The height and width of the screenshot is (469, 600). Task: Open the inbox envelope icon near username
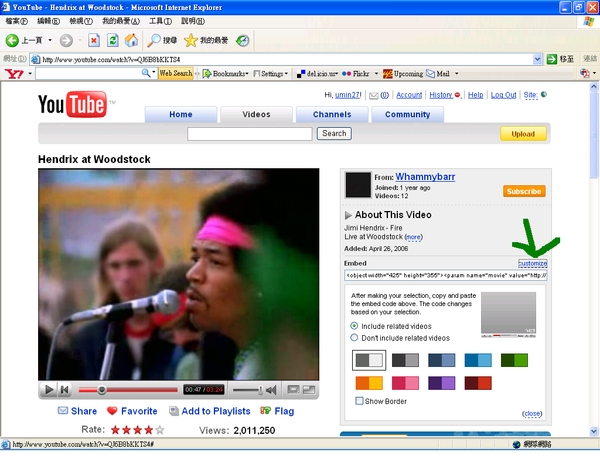pyautogui.click(x=373, y=96)
